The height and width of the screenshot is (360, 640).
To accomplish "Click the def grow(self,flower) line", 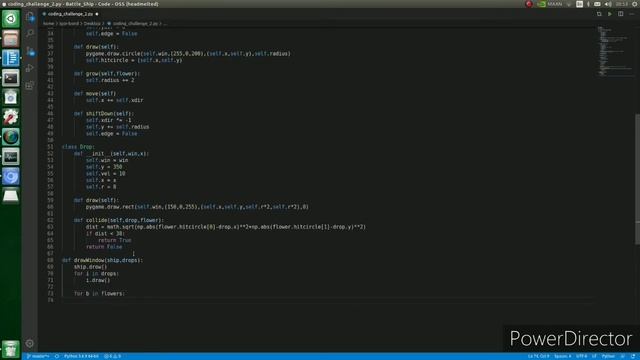I will point(107,73).
